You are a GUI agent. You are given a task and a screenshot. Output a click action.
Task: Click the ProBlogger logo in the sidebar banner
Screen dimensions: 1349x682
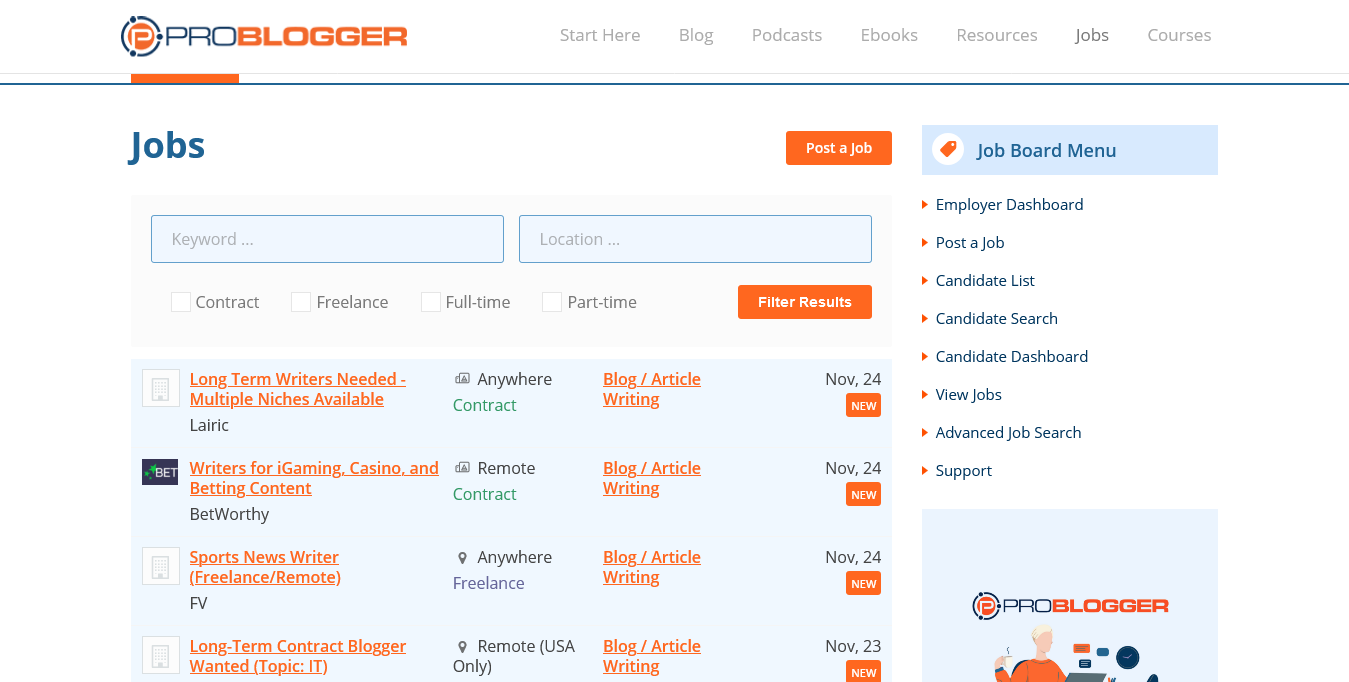[x=1070, y=606]
